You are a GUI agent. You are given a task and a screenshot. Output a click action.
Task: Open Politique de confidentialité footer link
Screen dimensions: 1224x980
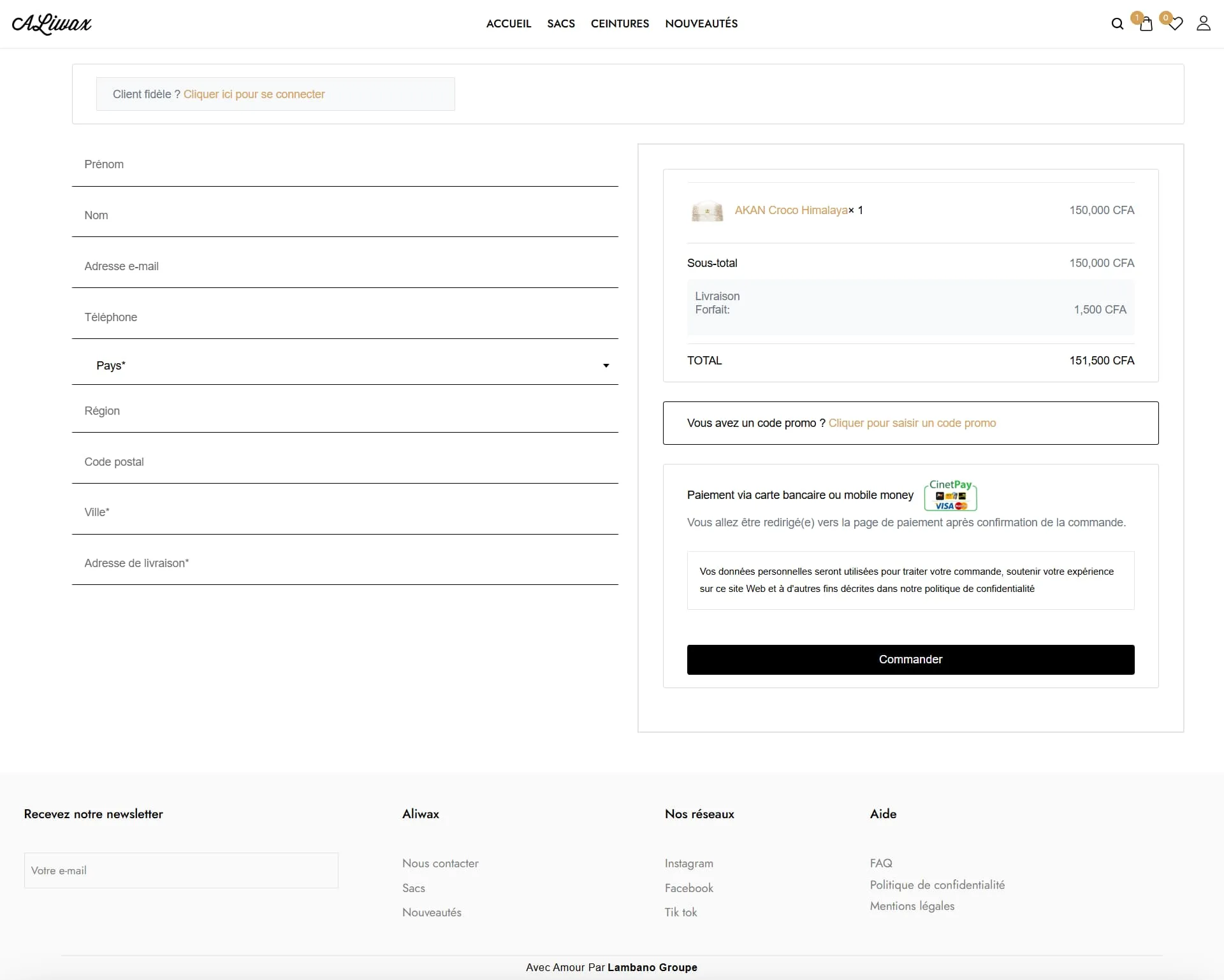click(936, 885)
